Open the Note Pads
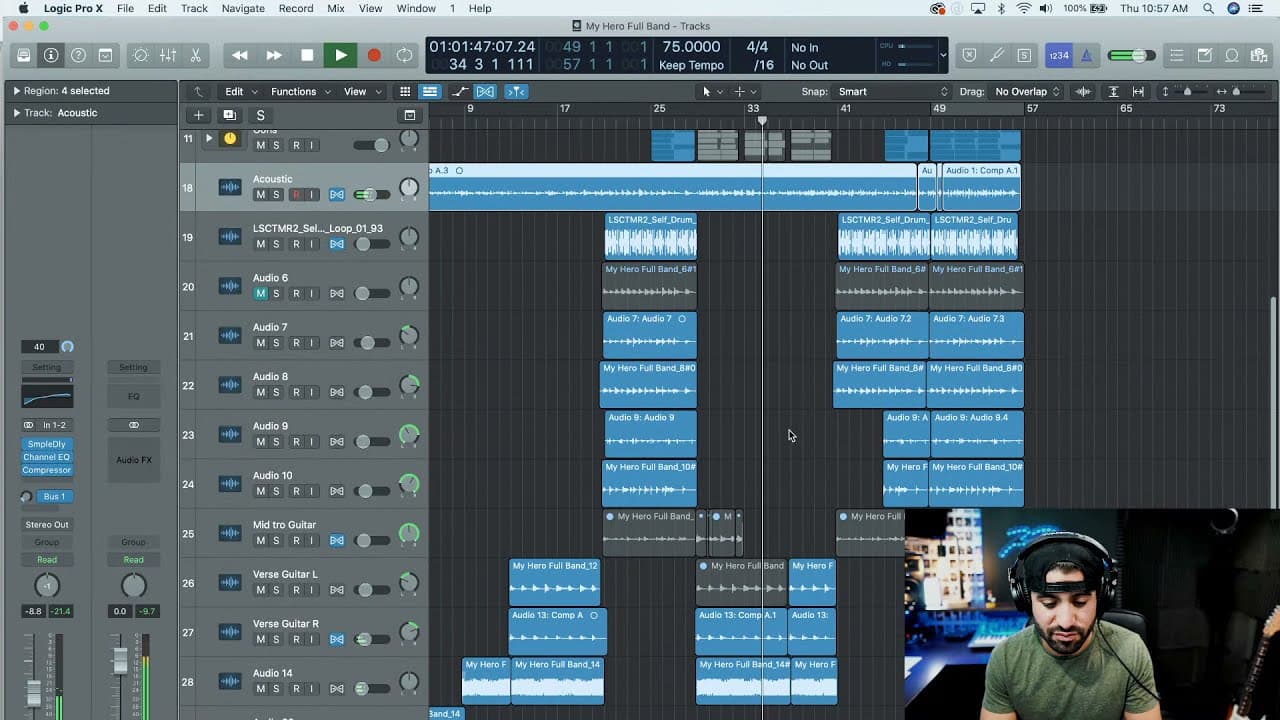 point(1205,56)
